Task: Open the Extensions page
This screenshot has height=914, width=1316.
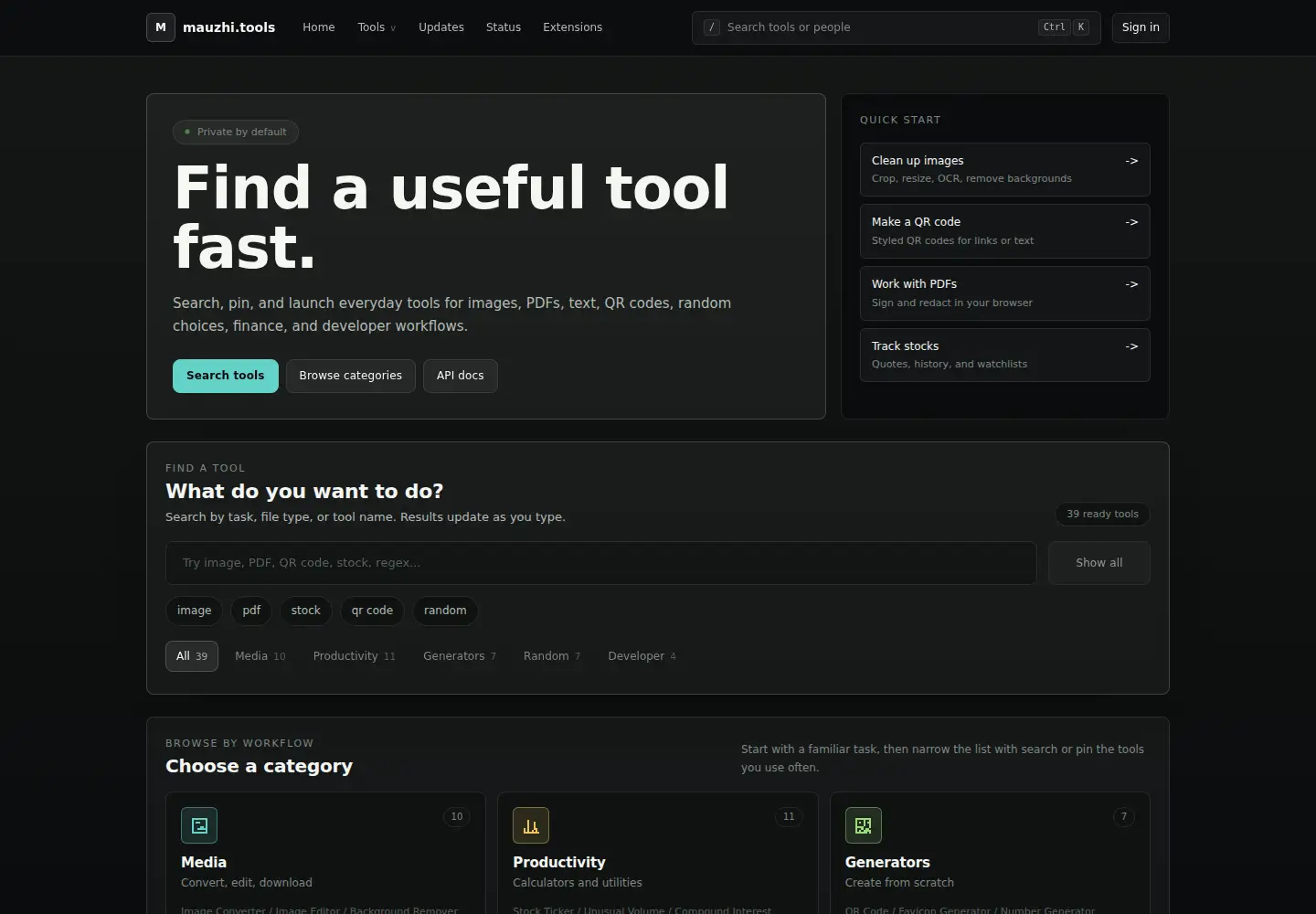Action: pyautogui.click(x=573, y=27)
